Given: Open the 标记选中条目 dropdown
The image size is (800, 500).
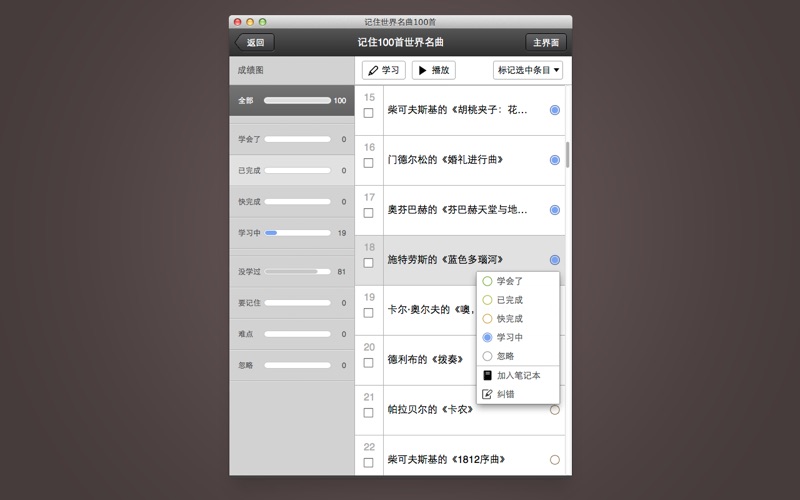Looking at the screenshot, I should tap(528, 70).
